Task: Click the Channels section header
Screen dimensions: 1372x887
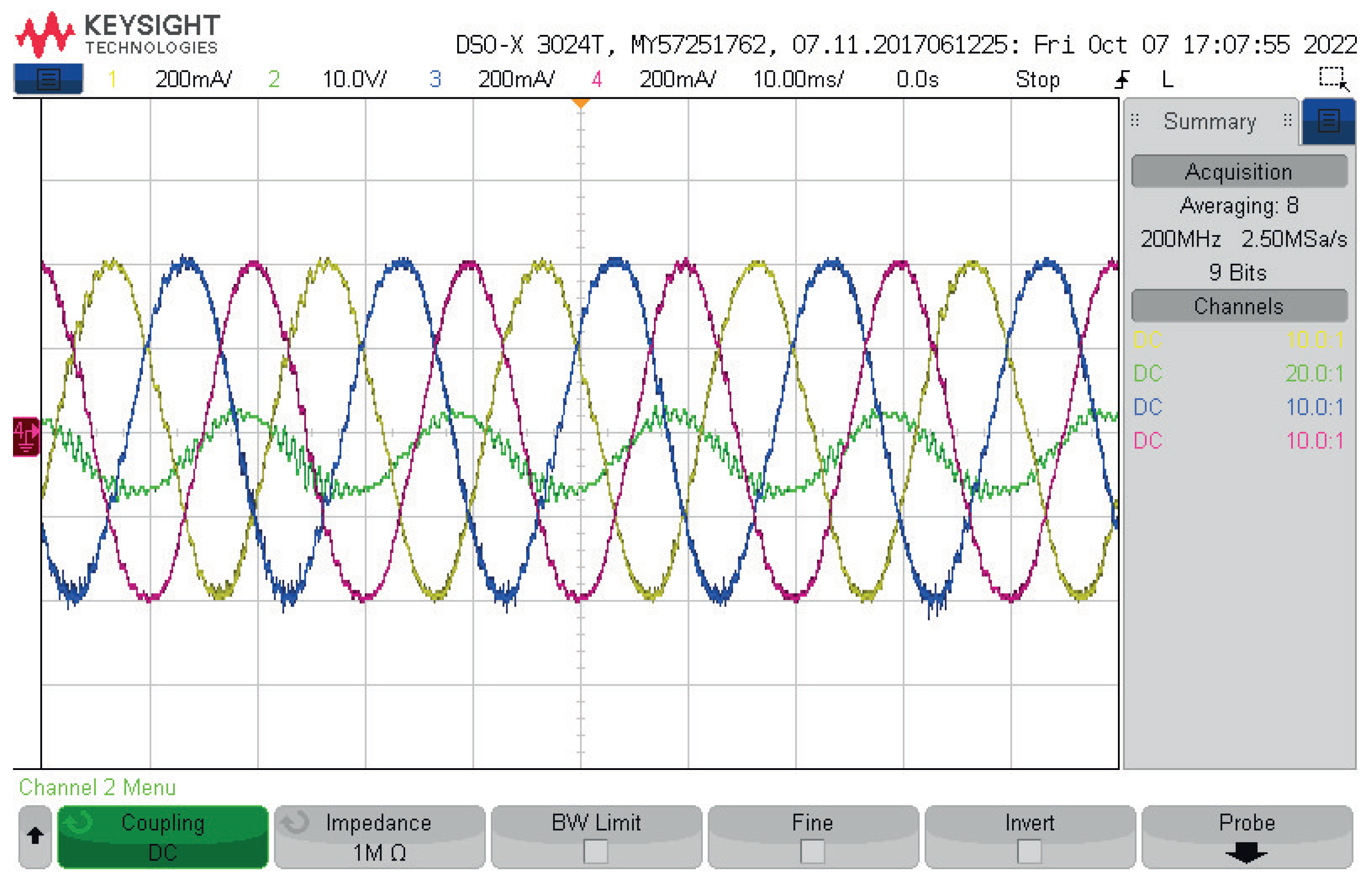Action: pyautogui.click(x=1239, y=306)
